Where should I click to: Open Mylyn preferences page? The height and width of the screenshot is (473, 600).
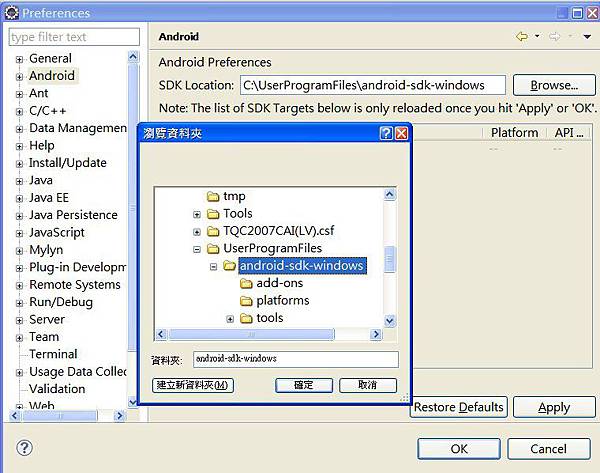point(46,250)
